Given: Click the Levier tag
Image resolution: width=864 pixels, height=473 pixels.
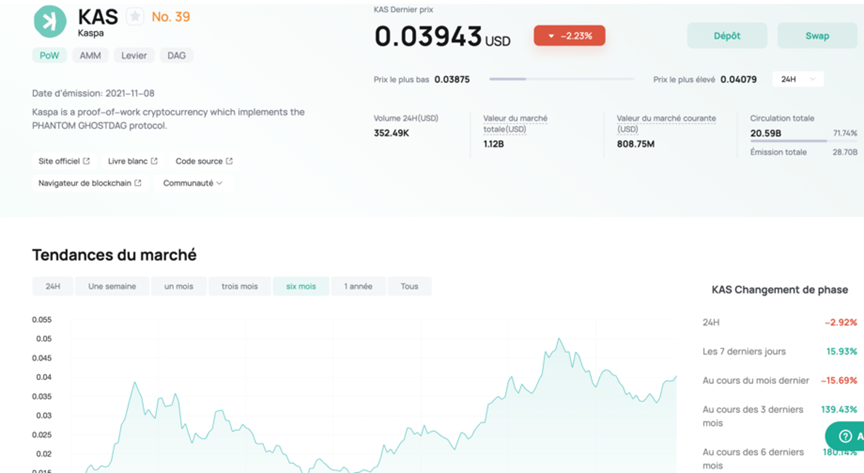Looking at the screenshot, I should [134, 56].
